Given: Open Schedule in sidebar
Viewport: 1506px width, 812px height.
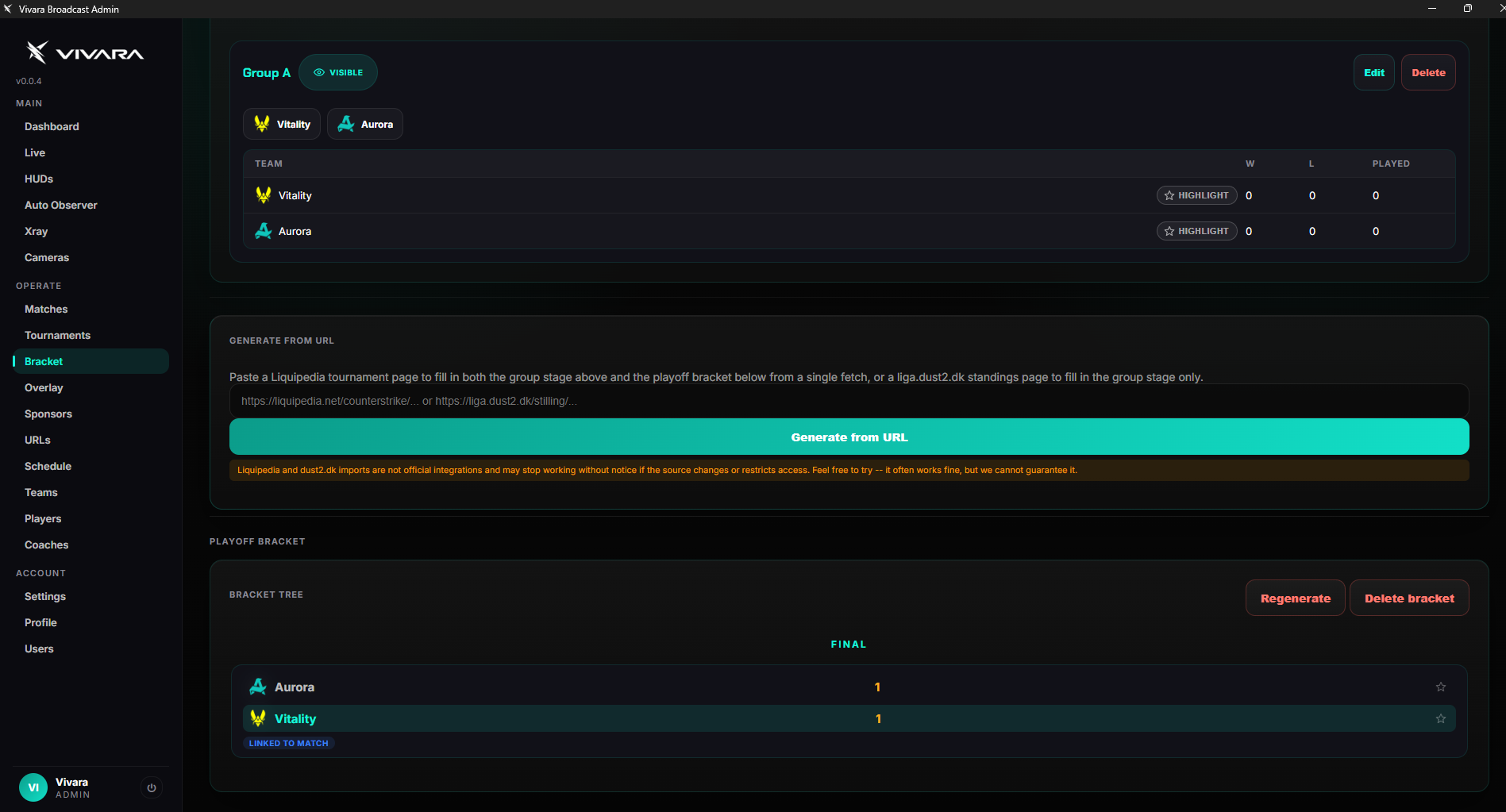Looking at the screenshot, I should point(91,466).
